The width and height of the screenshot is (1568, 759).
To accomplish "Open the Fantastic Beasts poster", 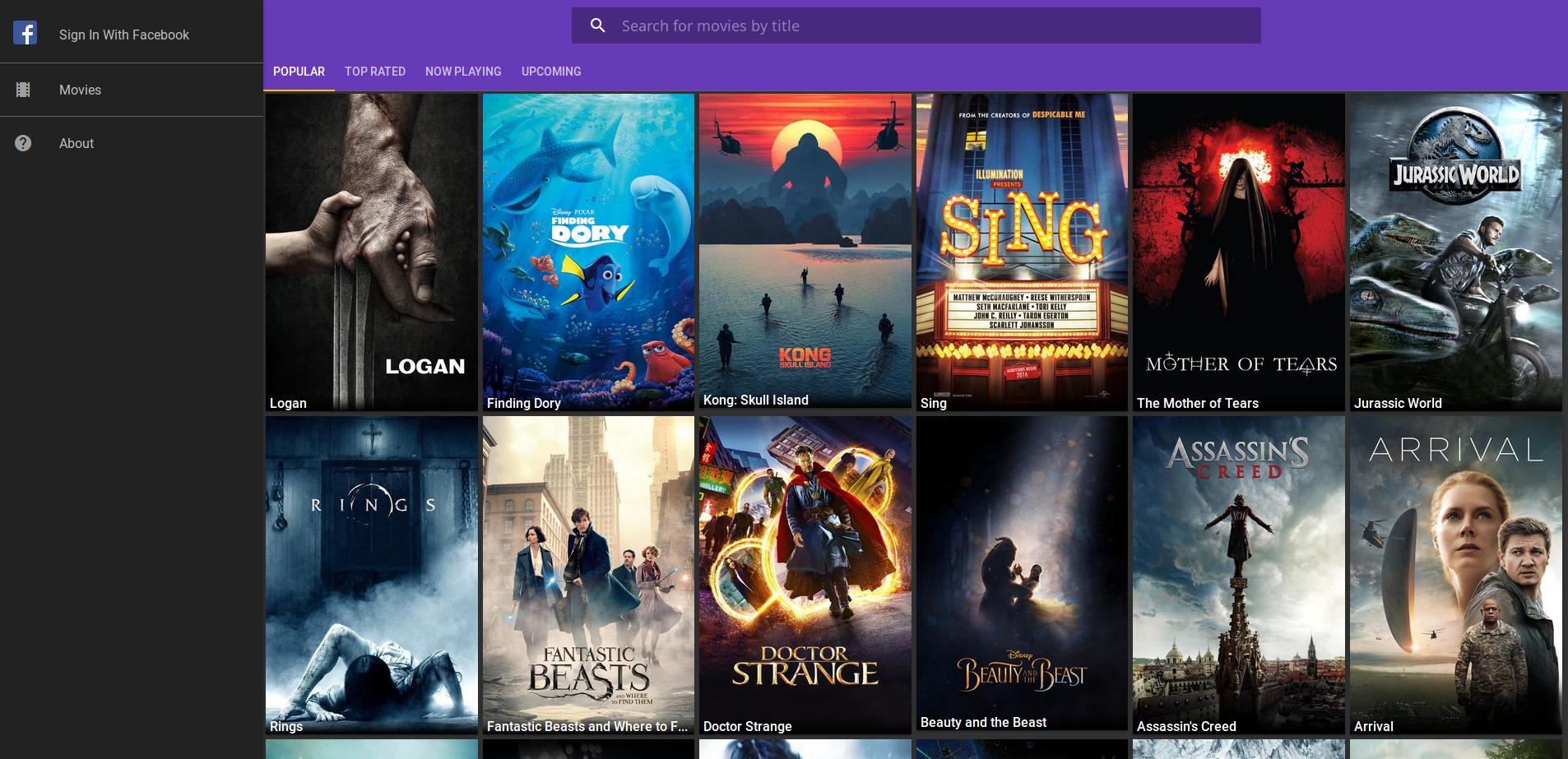I will (x=588, y=575).
